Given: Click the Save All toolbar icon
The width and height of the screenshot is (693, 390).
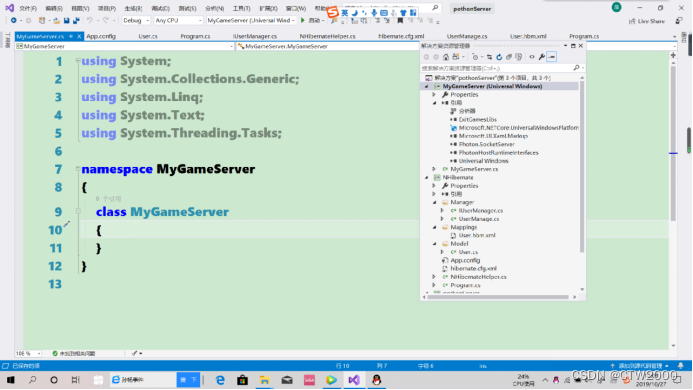Looking at the screenshot, I should click(x=76, y=20).
